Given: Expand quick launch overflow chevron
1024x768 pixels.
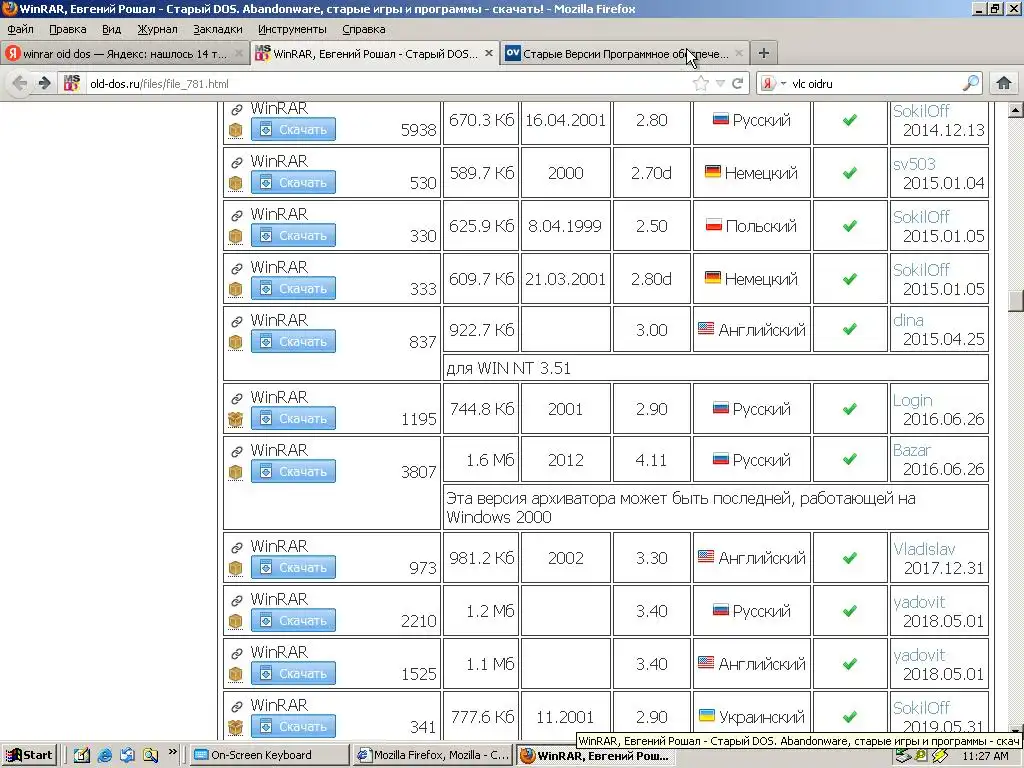Looking at the screenshot, I should click(x=172, y=752).
